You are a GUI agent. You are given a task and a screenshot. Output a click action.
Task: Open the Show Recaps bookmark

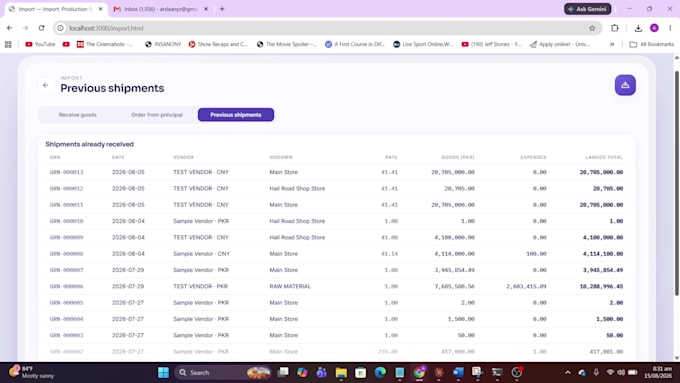click(x=218, y=44)
